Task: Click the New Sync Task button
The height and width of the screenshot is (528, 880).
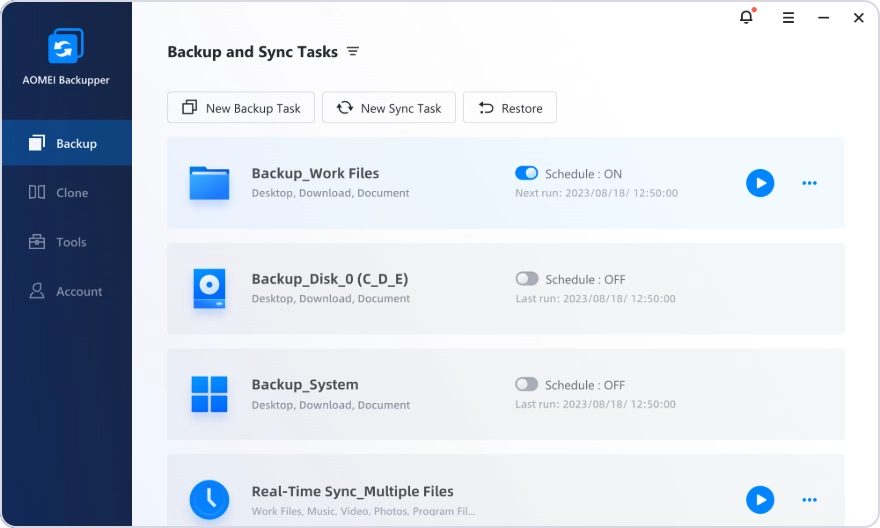Action: pyautogui.click(x=389, y=108)
